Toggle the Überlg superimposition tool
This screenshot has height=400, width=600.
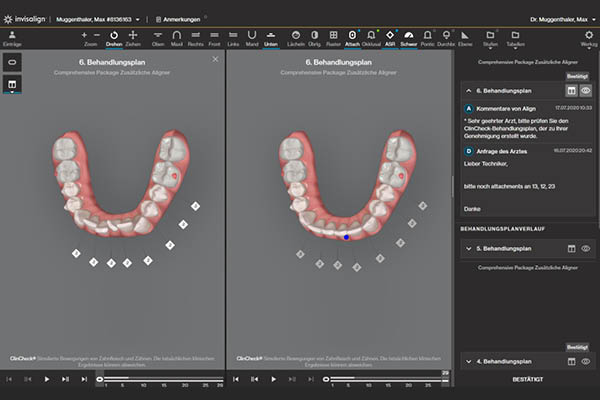coord(314,39)
